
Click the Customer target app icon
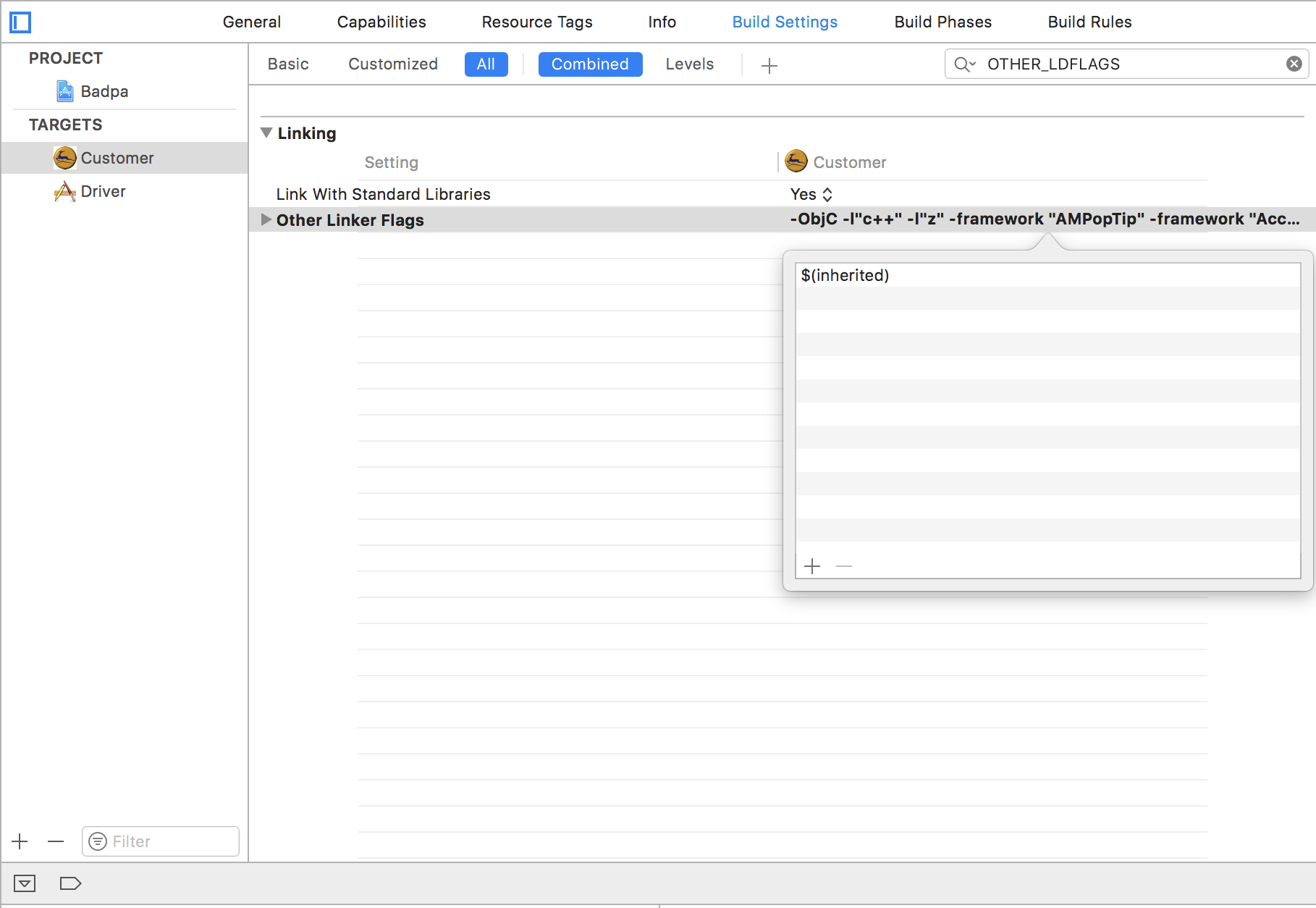click(x=64, y=158)
